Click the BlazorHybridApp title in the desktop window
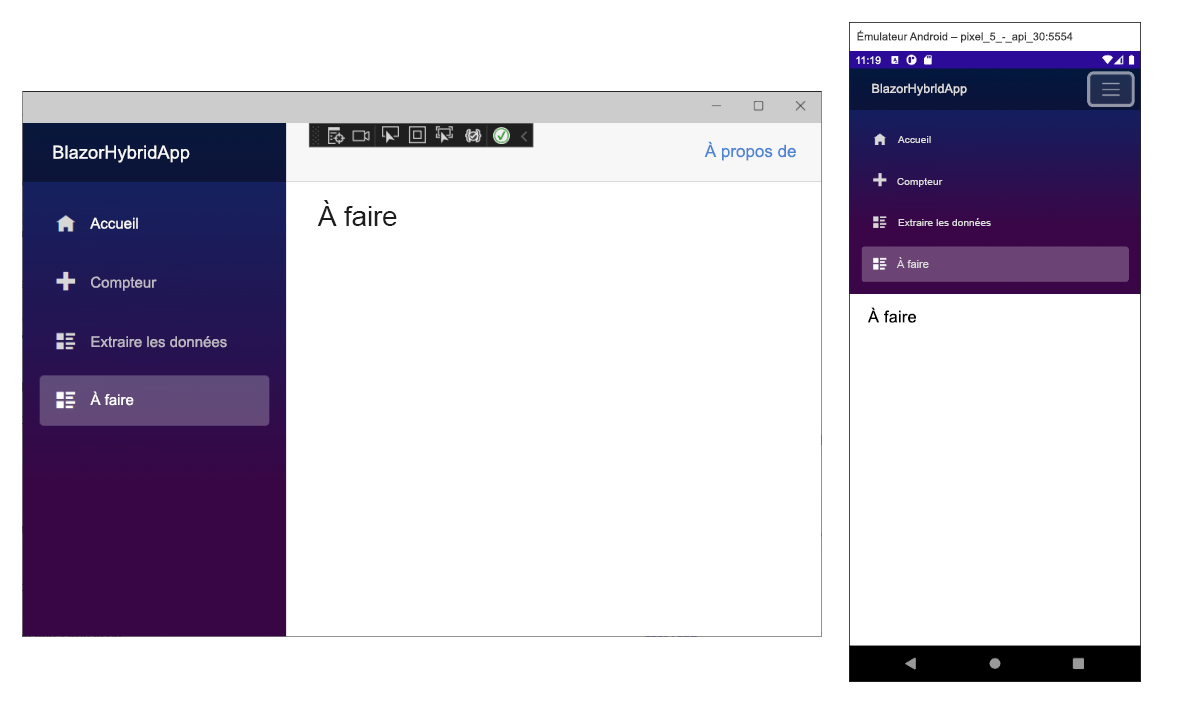This screenshot has width=1177, height=701. point(121,152)
